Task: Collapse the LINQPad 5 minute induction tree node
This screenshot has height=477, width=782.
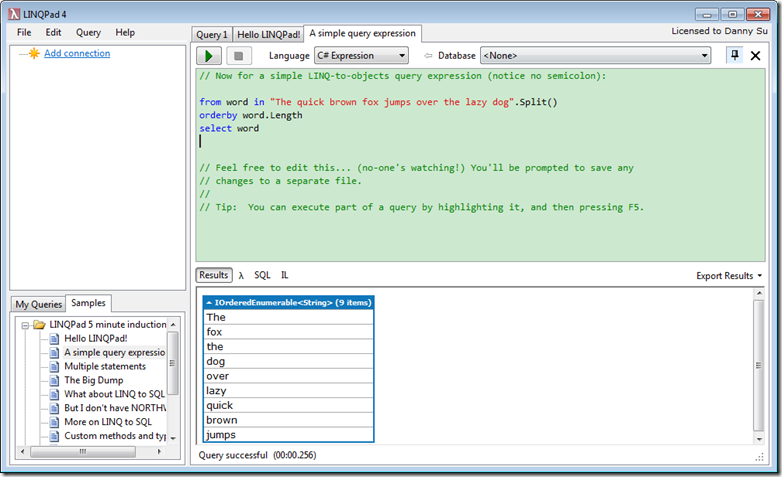Action: pyautogui.click(x=24, y=325)
